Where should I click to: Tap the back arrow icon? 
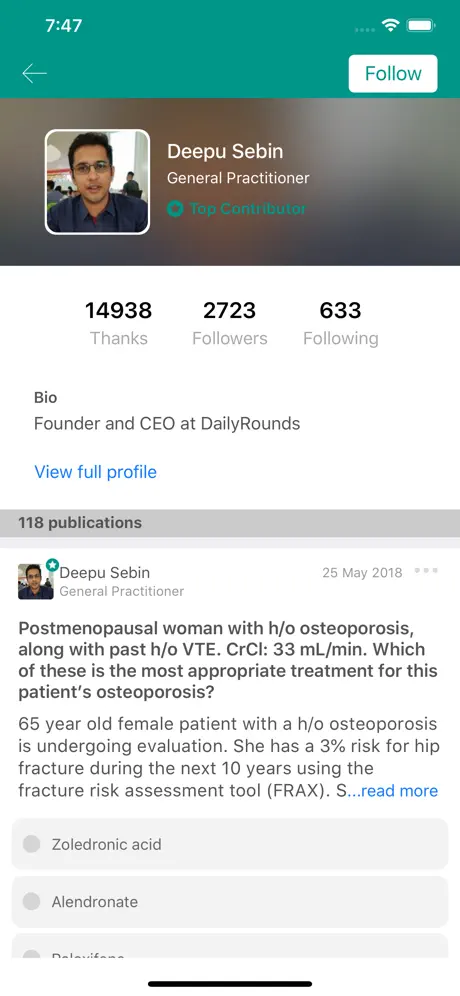click(34, 74)
